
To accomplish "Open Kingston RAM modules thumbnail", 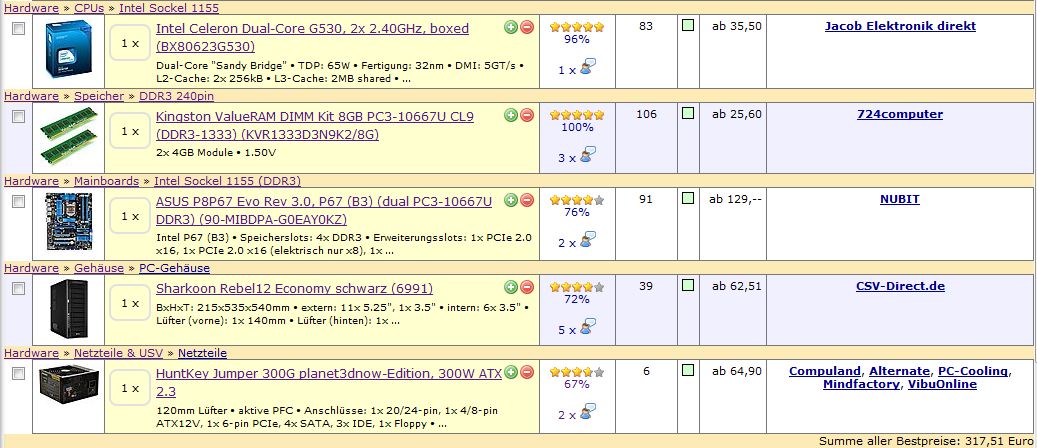I will [69, 136].
